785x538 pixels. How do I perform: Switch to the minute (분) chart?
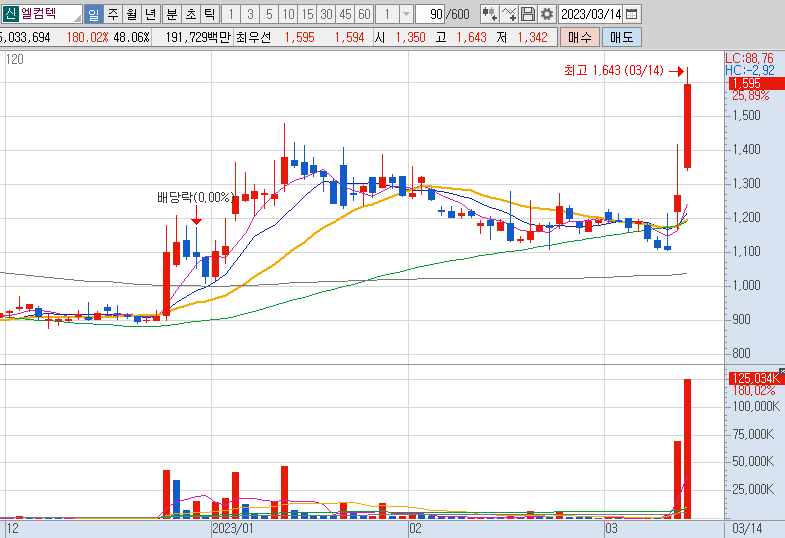click(172, 14)
